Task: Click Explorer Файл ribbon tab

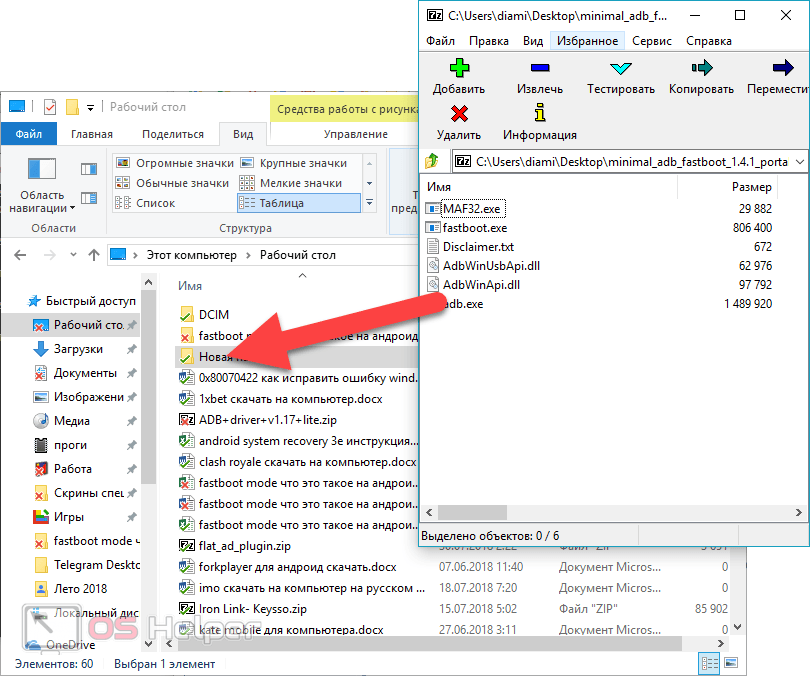Action: [28, 134]
